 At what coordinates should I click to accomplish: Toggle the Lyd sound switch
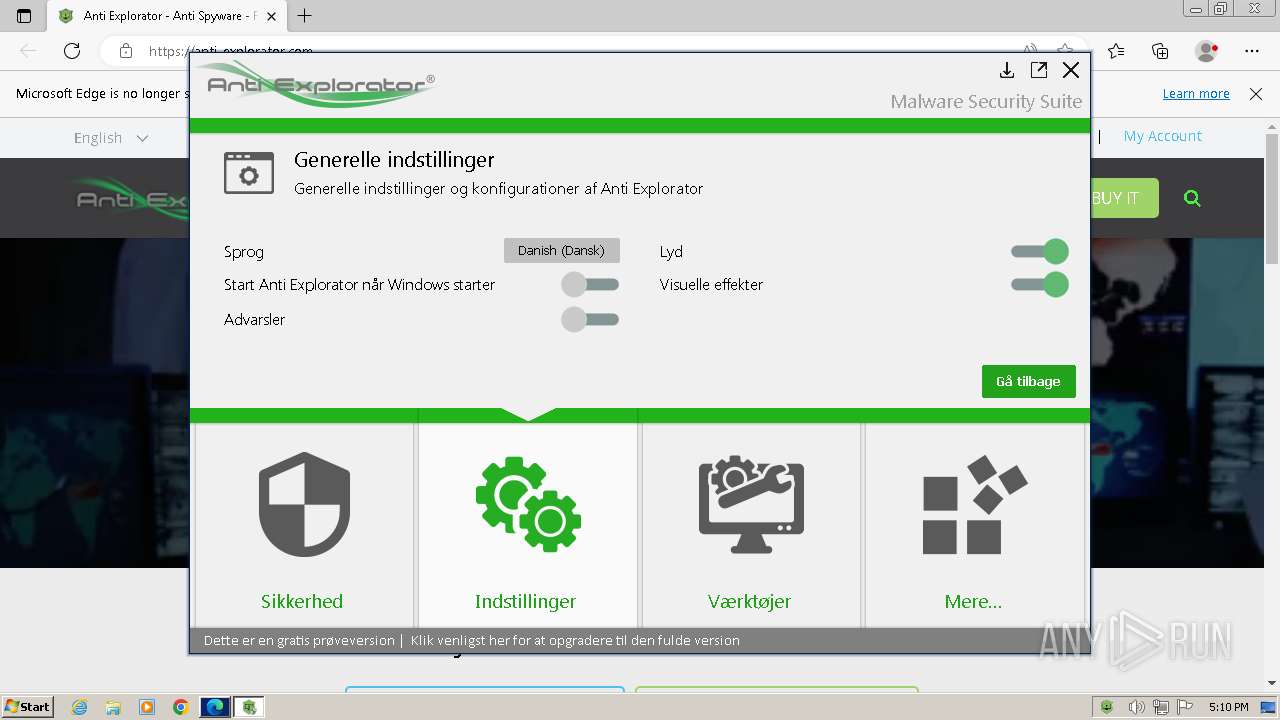click(x=1040, y=252)
